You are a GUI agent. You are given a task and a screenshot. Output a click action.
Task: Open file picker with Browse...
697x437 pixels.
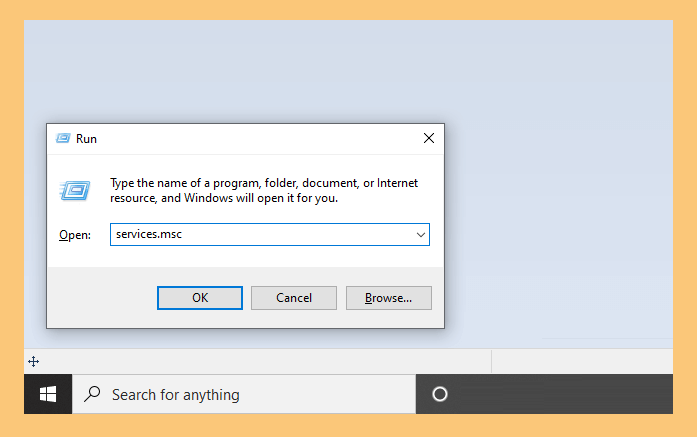[x=389, y=298]
